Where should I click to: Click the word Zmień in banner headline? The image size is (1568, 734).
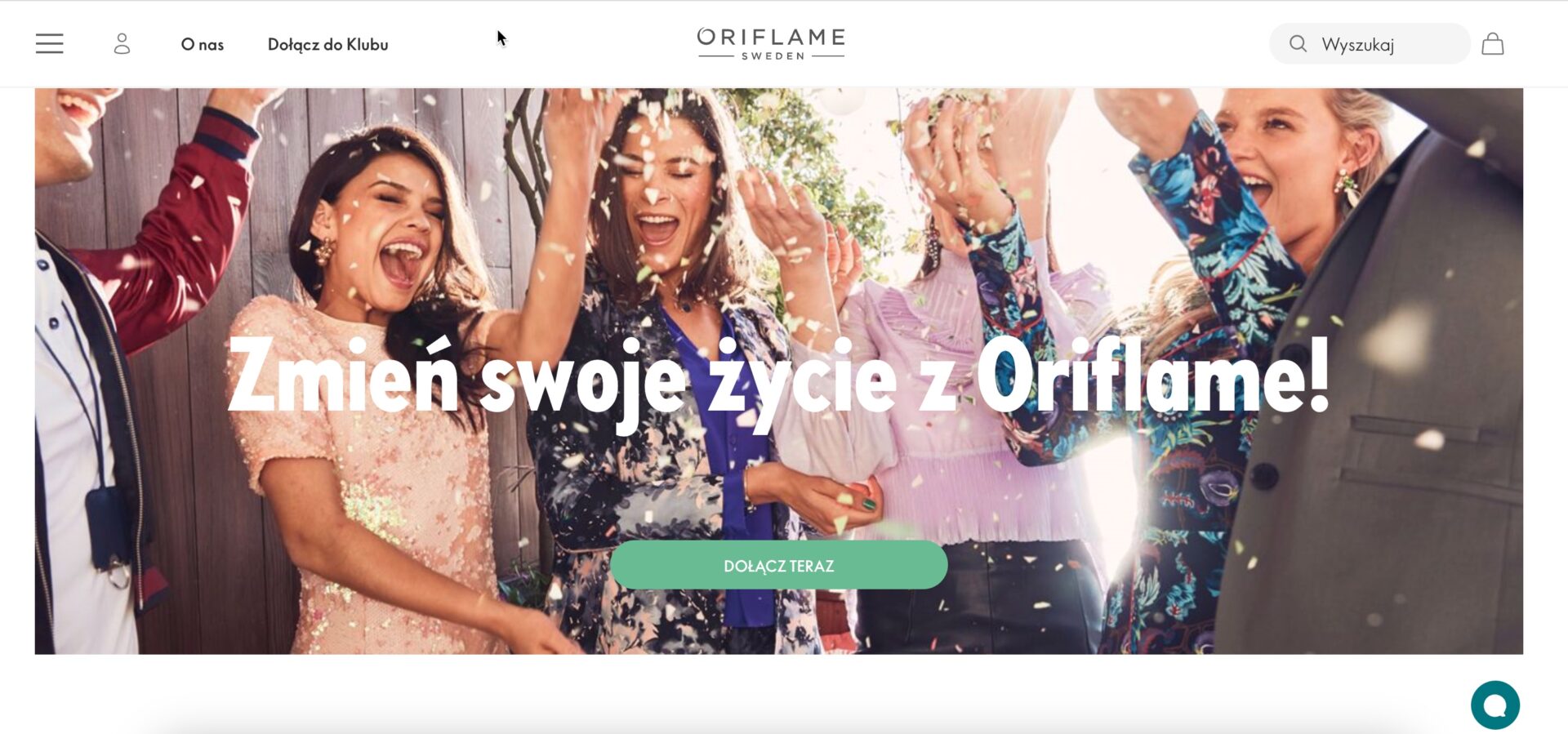(x=343, y=376)
